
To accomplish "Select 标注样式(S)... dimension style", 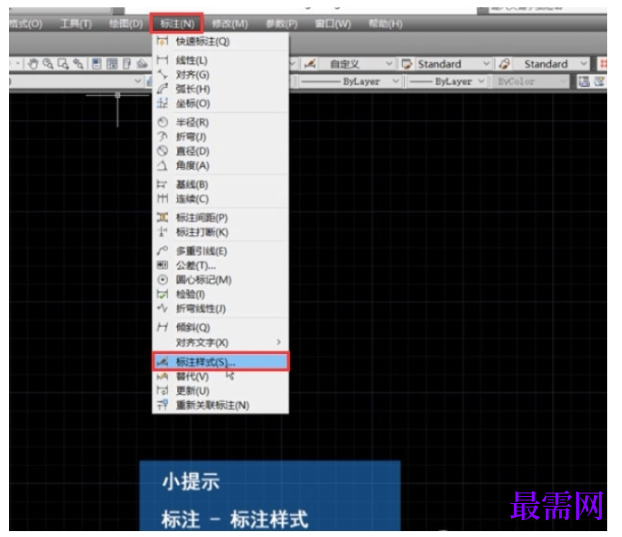I will [x=221, y=362].
